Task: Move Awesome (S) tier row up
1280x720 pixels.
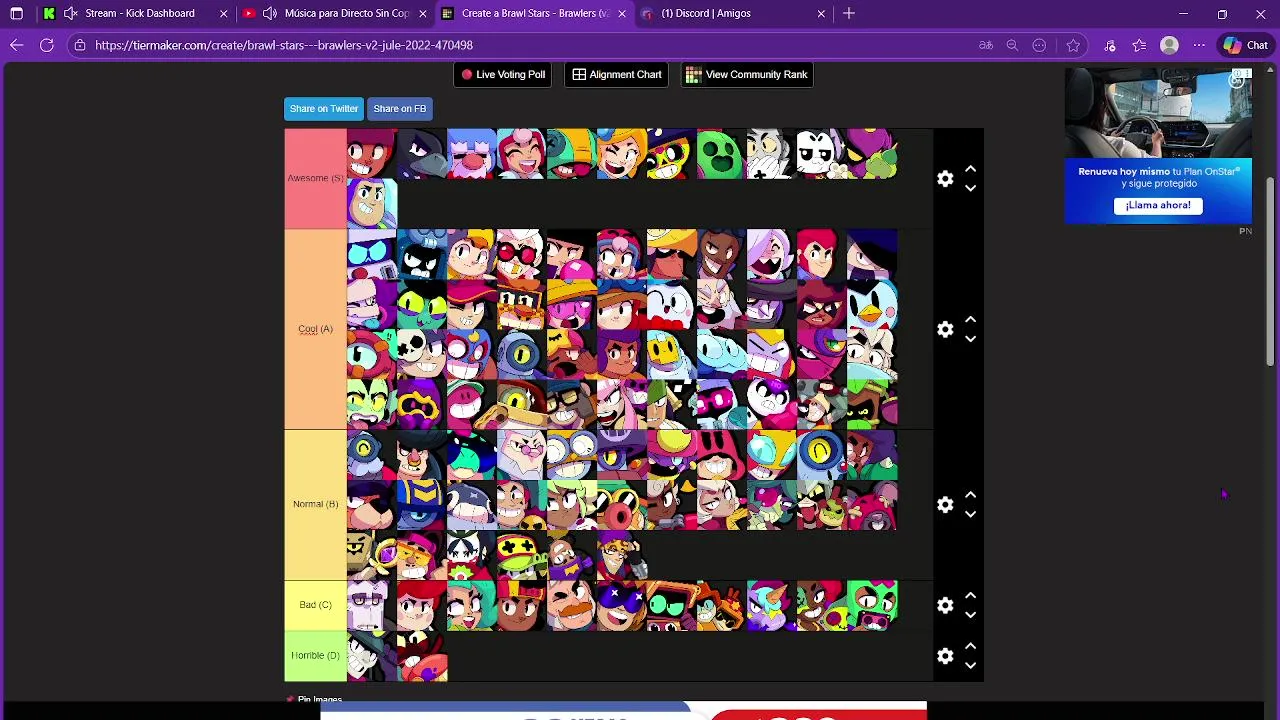Action: point(970,170)
